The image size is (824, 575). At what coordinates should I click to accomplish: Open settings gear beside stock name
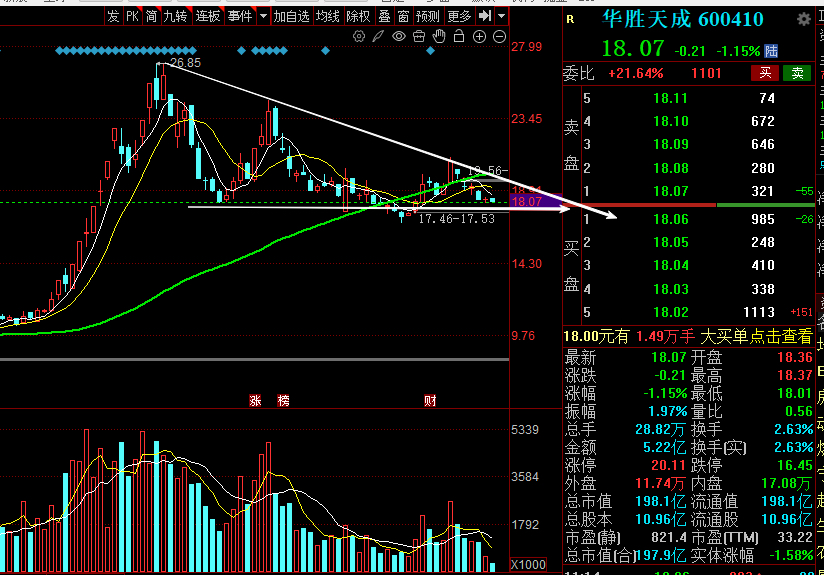tap(804, 20)
